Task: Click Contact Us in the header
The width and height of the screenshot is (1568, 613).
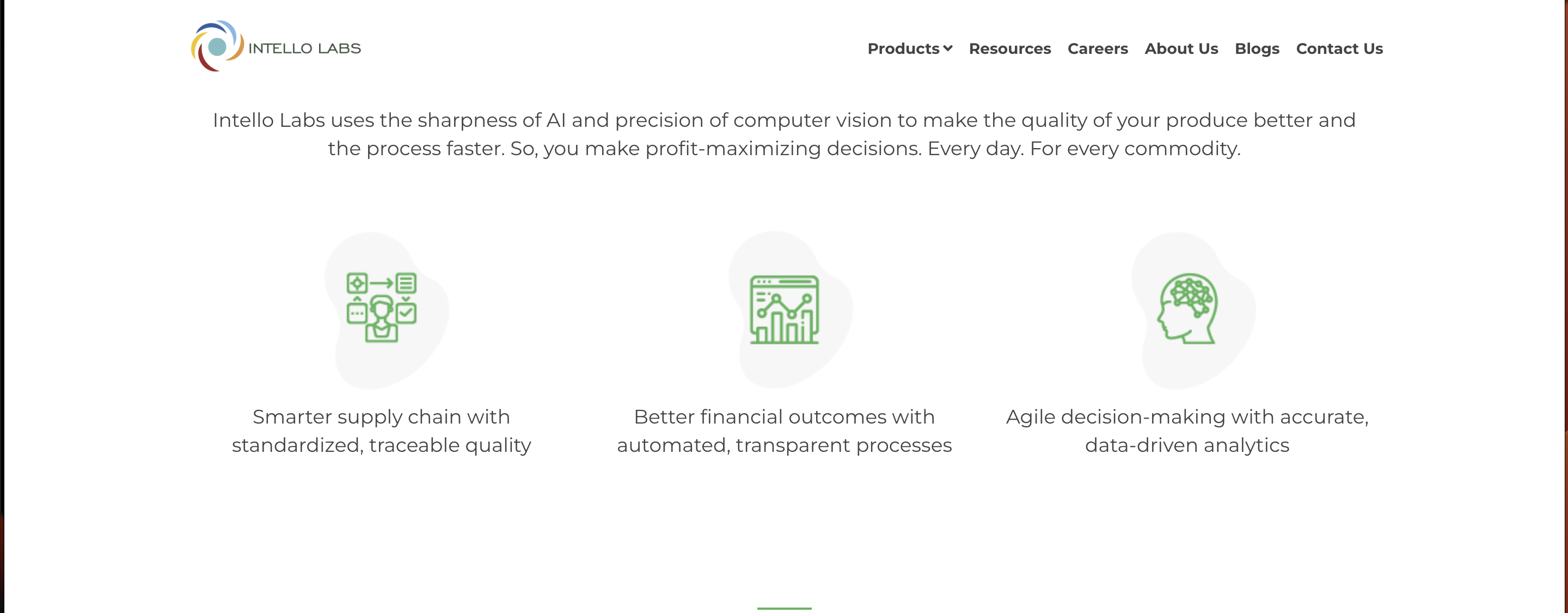Action: (1339, 48)
